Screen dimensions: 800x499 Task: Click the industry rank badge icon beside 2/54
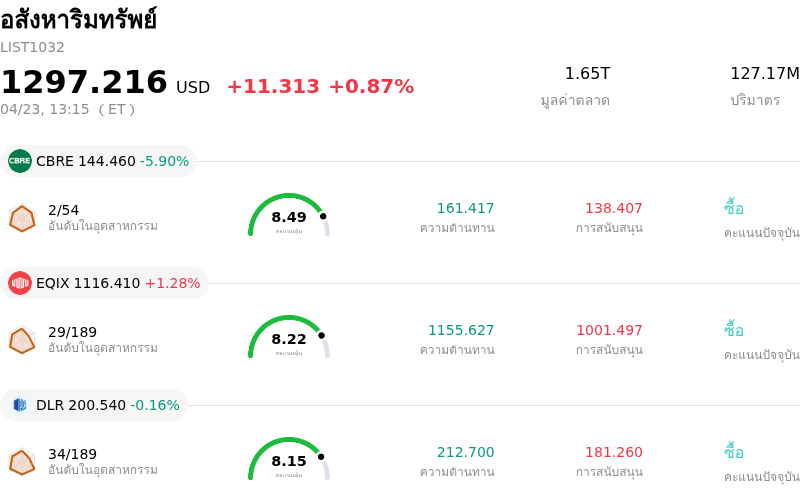(22, 218)
